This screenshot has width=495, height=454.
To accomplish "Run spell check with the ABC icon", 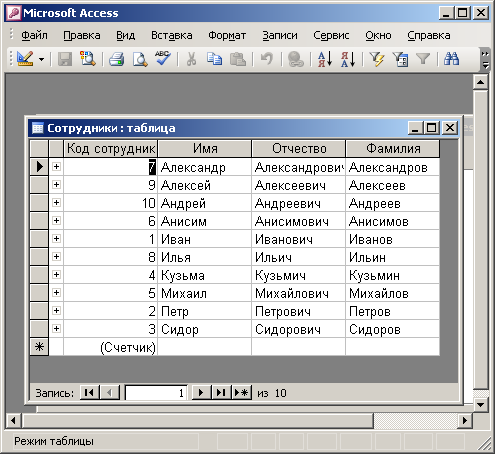I will [x=163, y=59].
